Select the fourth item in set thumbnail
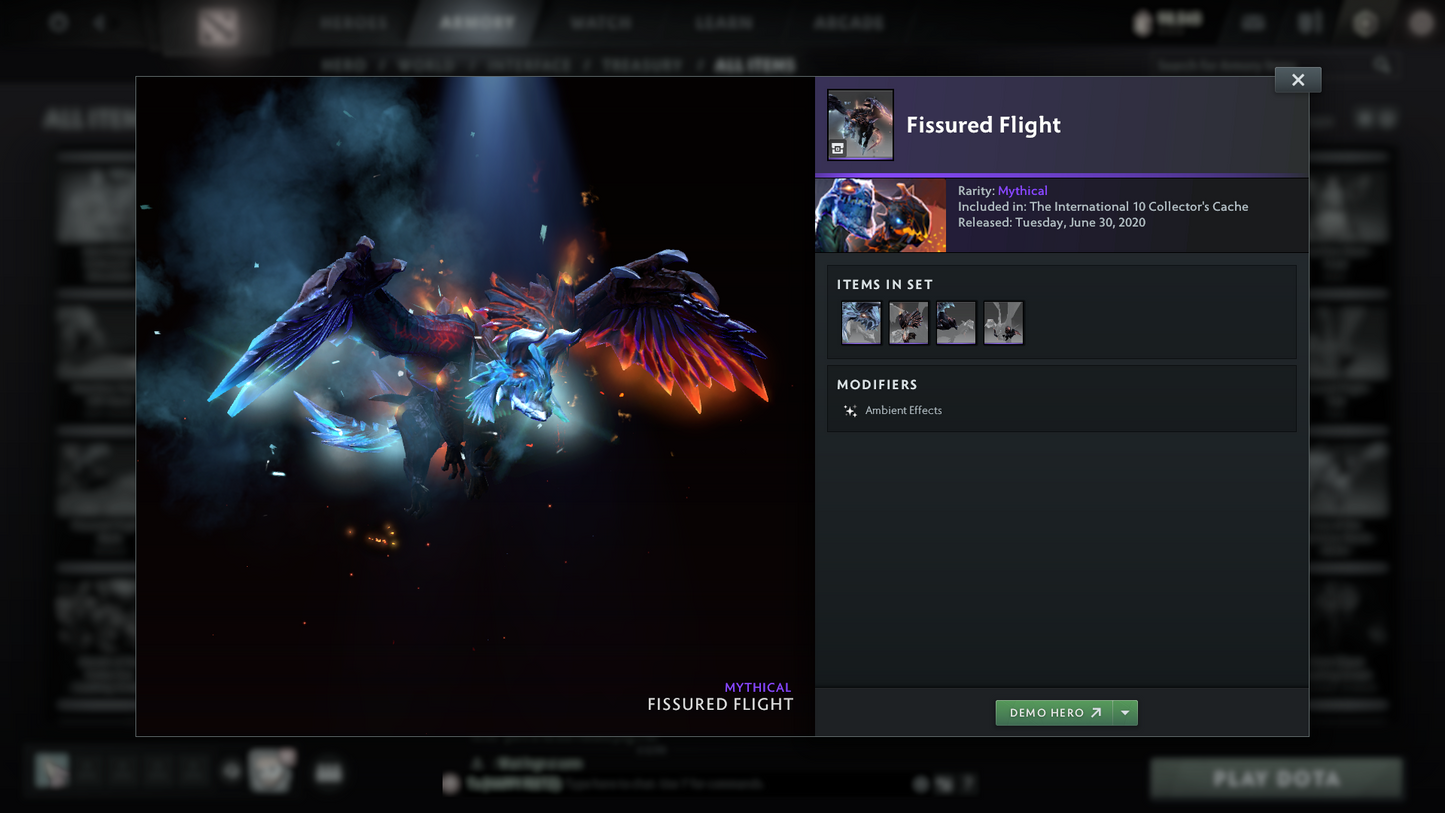The height and width of the screenshot is (813, 1445). [1003, 323]
